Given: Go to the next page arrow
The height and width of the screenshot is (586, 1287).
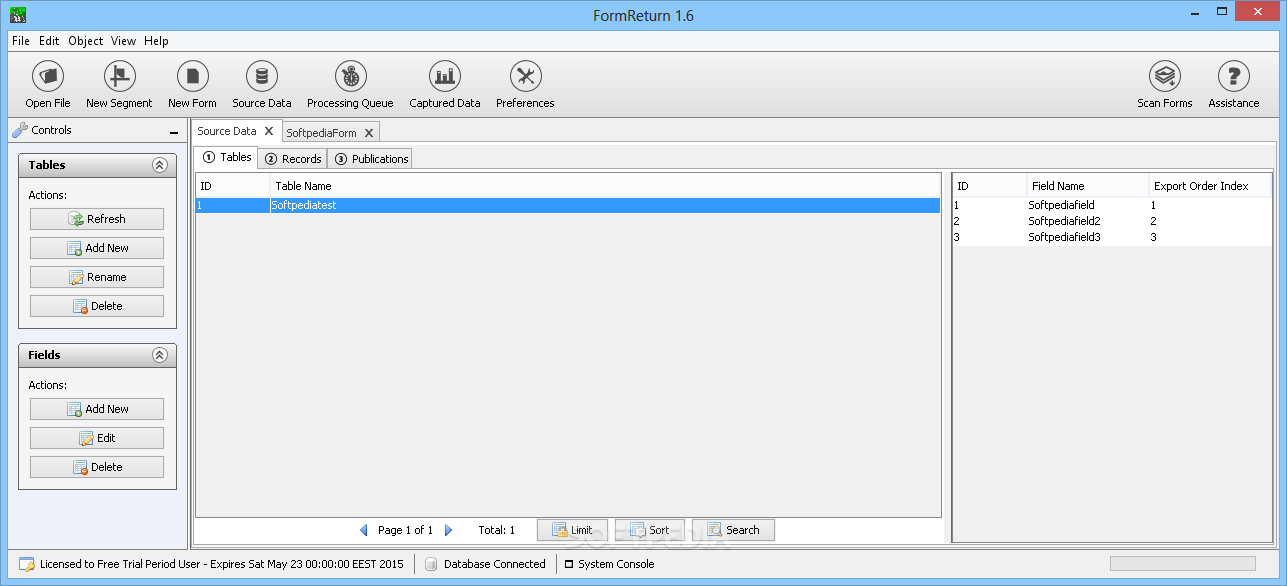Looking at the screenshot, I should click(449, 530).
